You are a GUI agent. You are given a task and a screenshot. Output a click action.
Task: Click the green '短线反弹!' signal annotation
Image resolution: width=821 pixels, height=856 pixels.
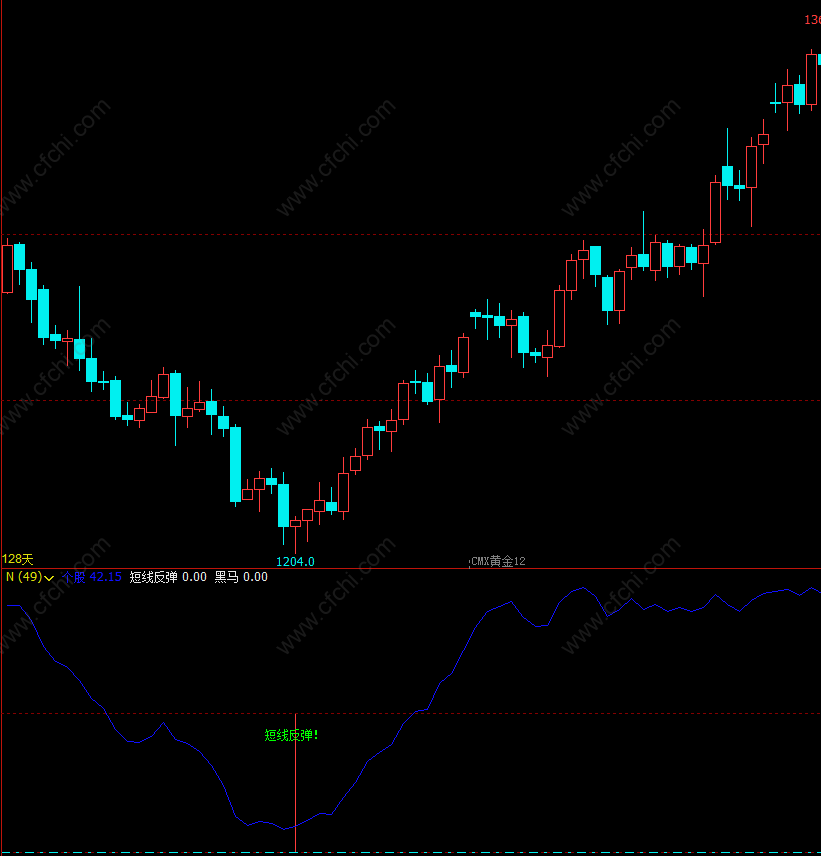(x=291, y=735)
